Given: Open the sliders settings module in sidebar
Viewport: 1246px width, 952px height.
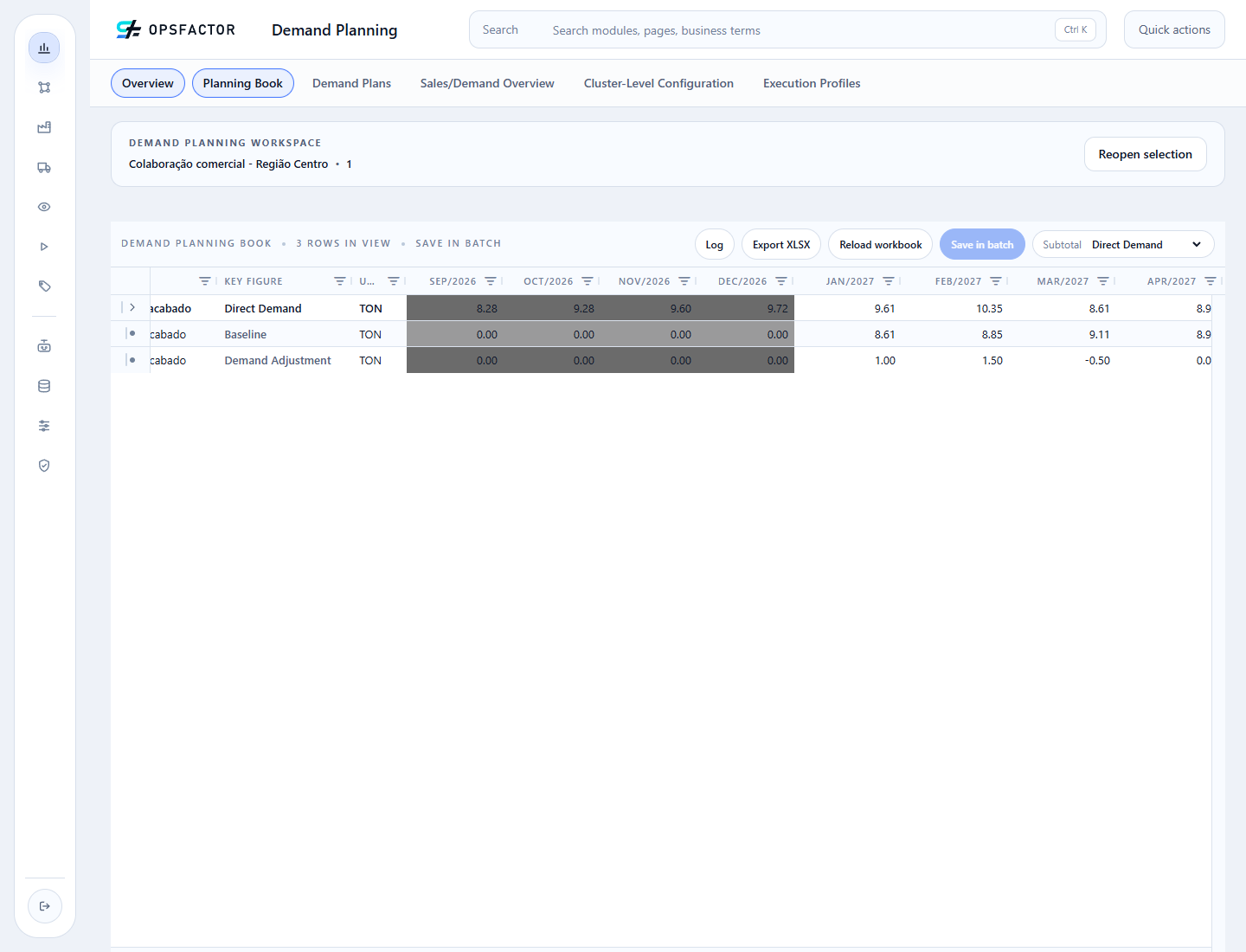Looking at the screenshot, I should pyautogui.click(x=44, y=426).
